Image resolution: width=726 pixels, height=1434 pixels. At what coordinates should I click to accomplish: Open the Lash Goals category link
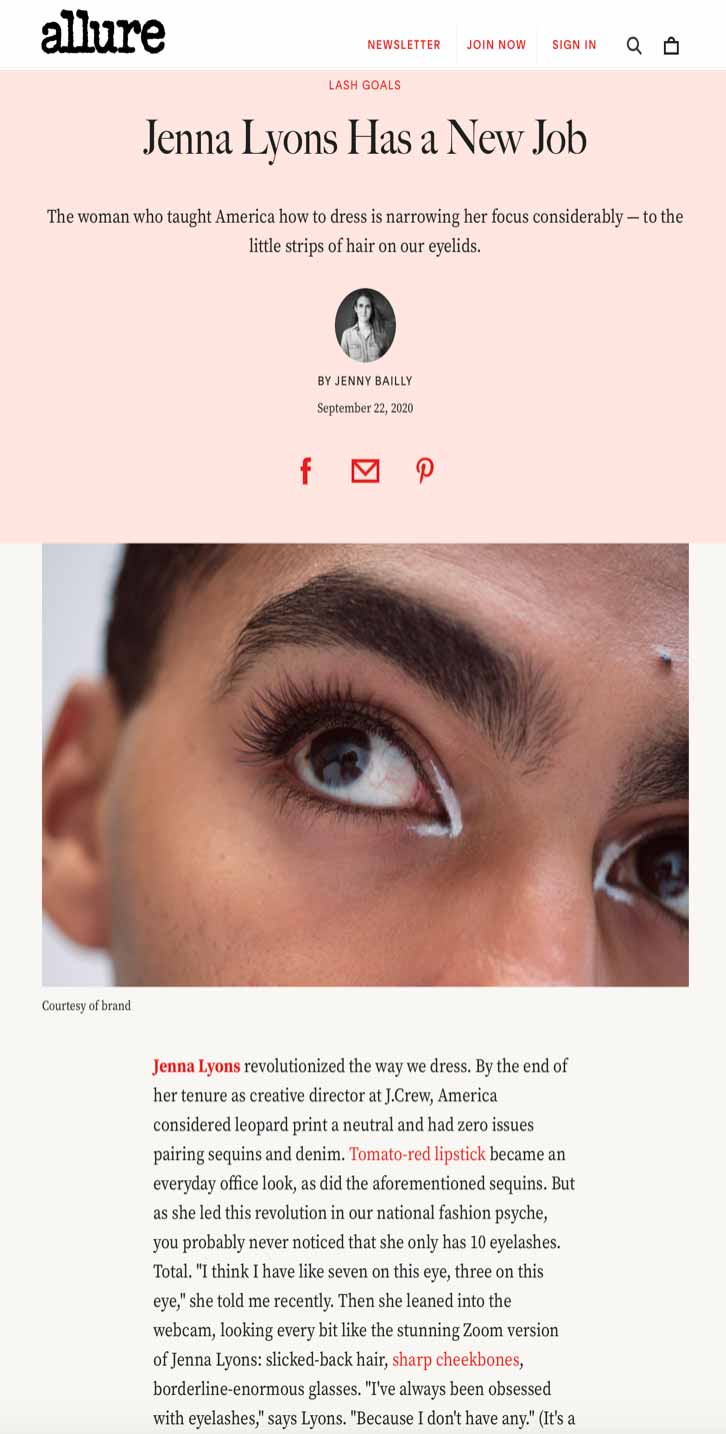[365, 85]
